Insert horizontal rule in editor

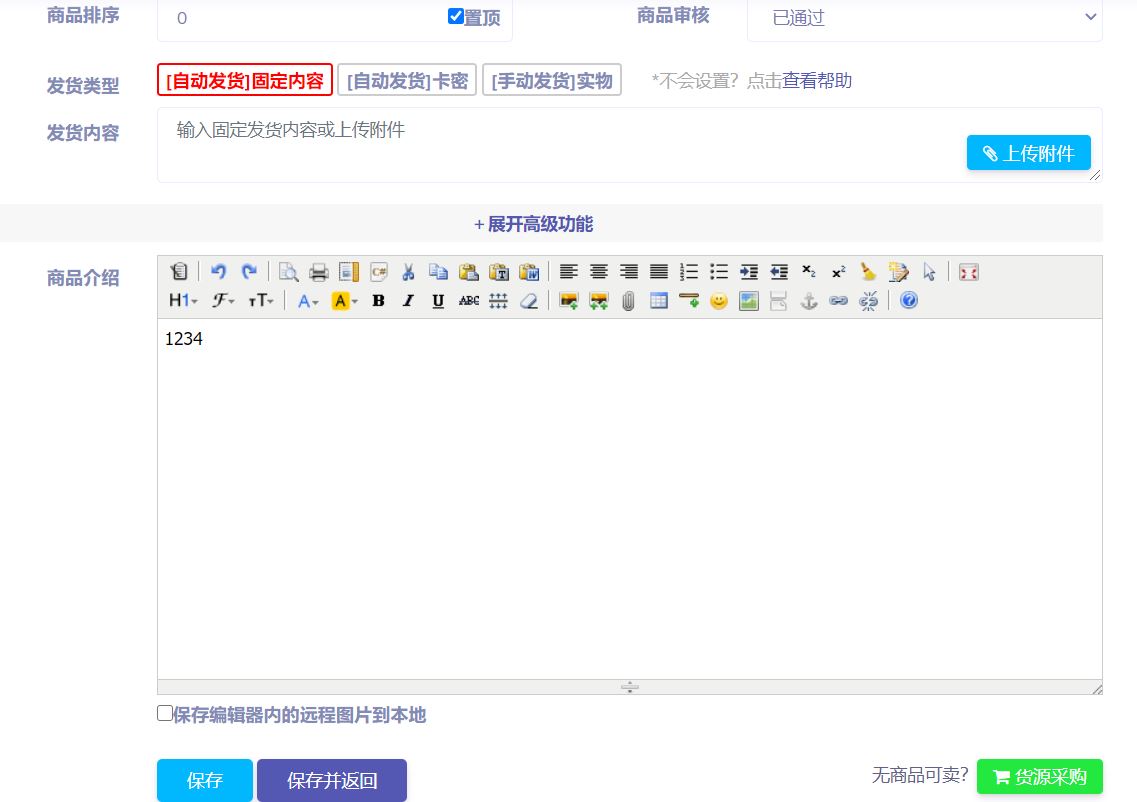point(689,301)
